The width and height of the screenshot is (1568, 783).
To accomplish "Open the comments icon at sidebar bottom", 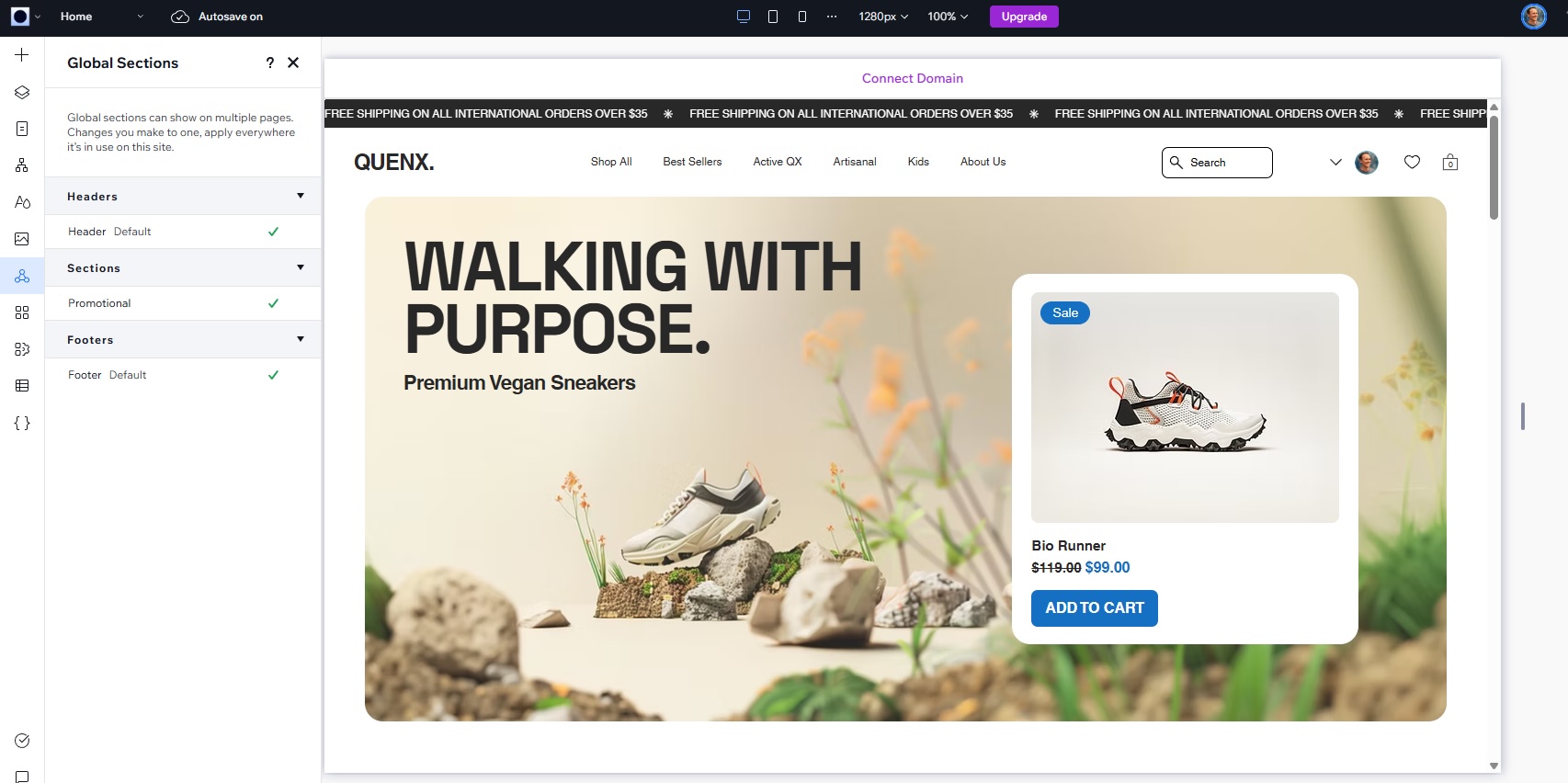I will point(22,777).
